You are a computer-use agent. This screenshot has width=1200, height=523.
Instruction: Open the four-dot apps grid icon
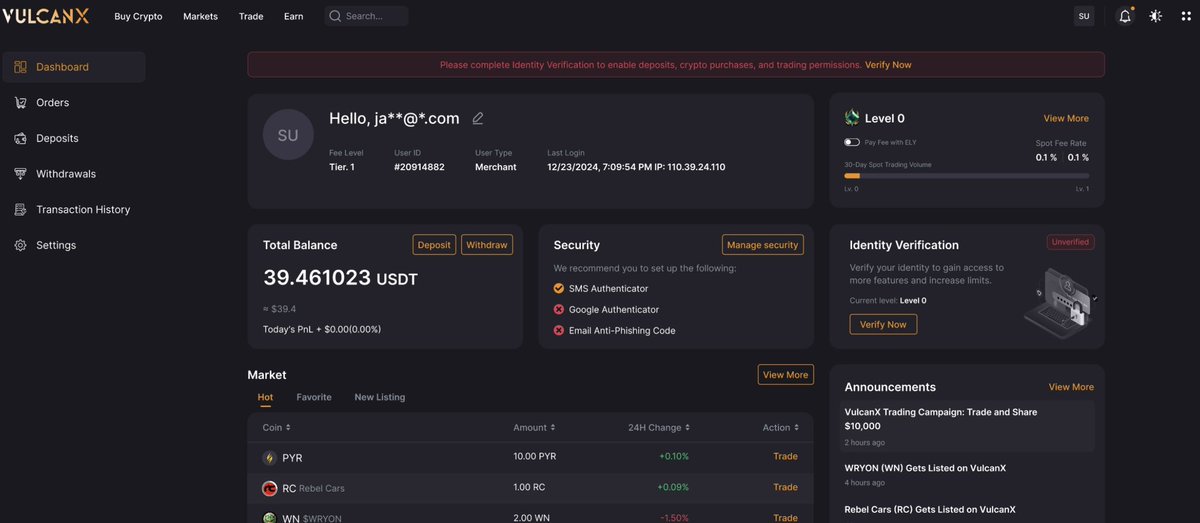coord(1185,16)
